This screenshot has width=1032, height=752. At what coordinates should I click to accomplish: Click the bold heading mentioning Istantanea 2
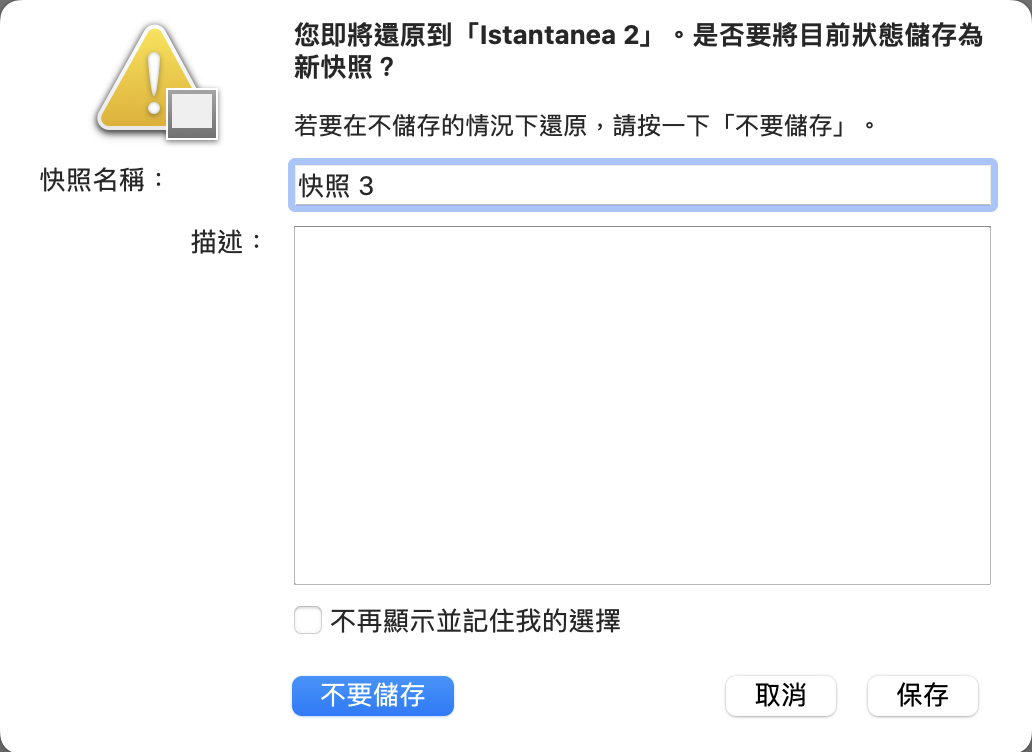[x=638, y=38]
